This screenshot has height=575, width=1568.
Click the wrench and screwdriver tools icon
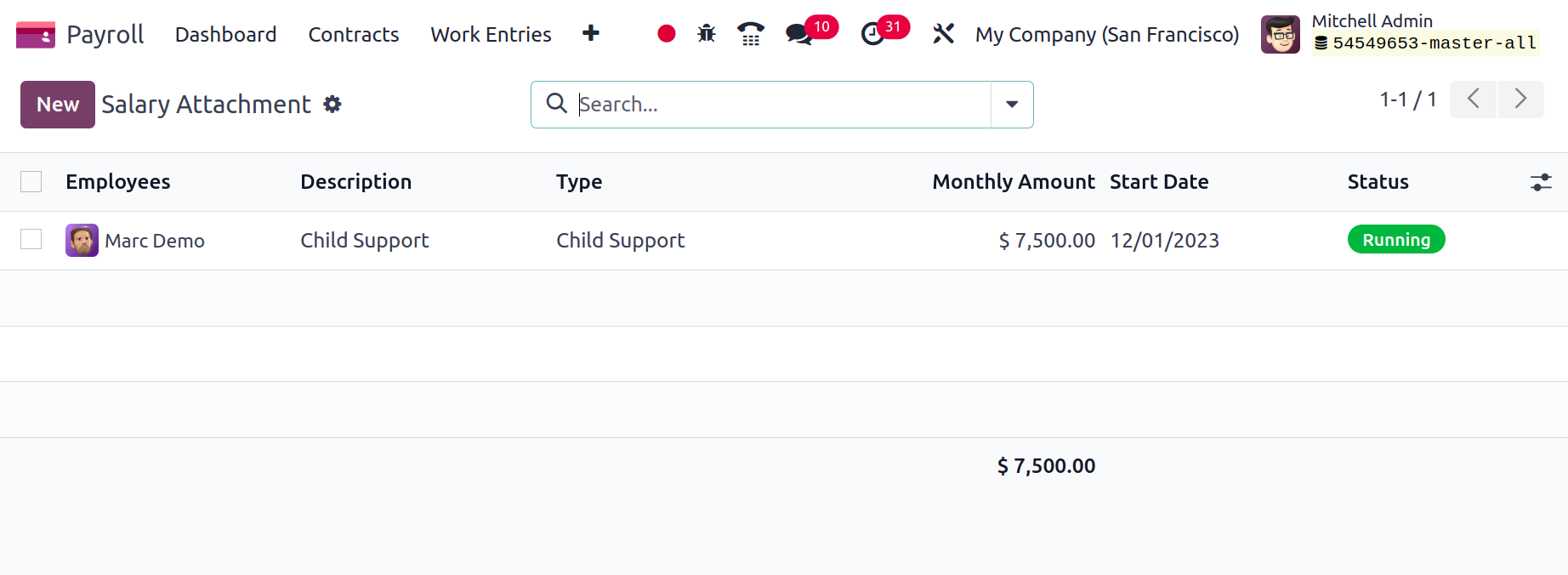[x=943, y=34]
